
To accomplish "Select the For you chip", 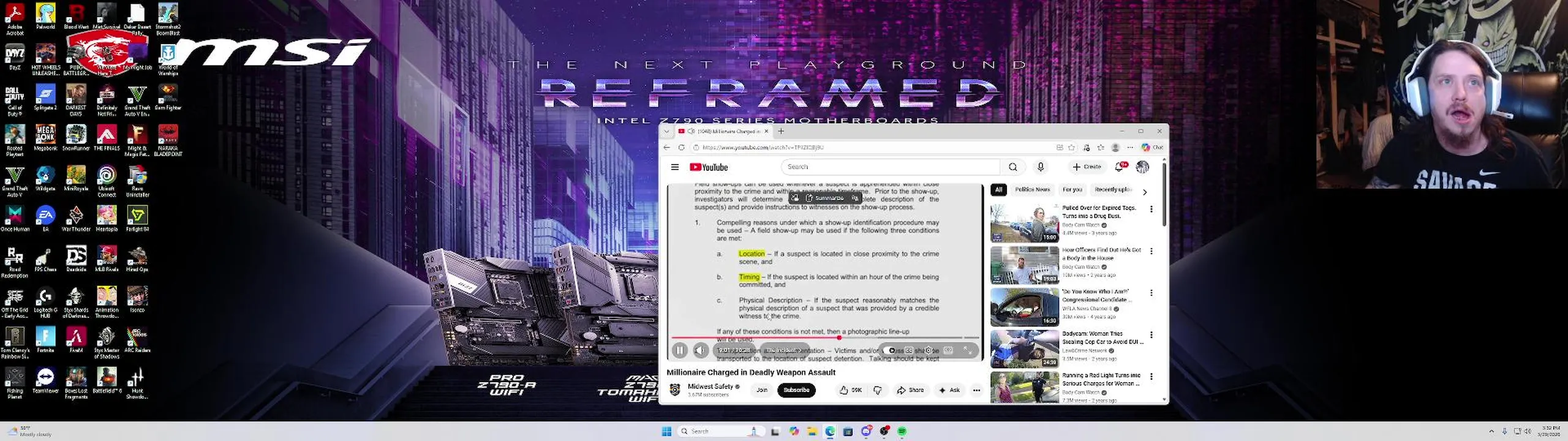I will click(1072, 190).
